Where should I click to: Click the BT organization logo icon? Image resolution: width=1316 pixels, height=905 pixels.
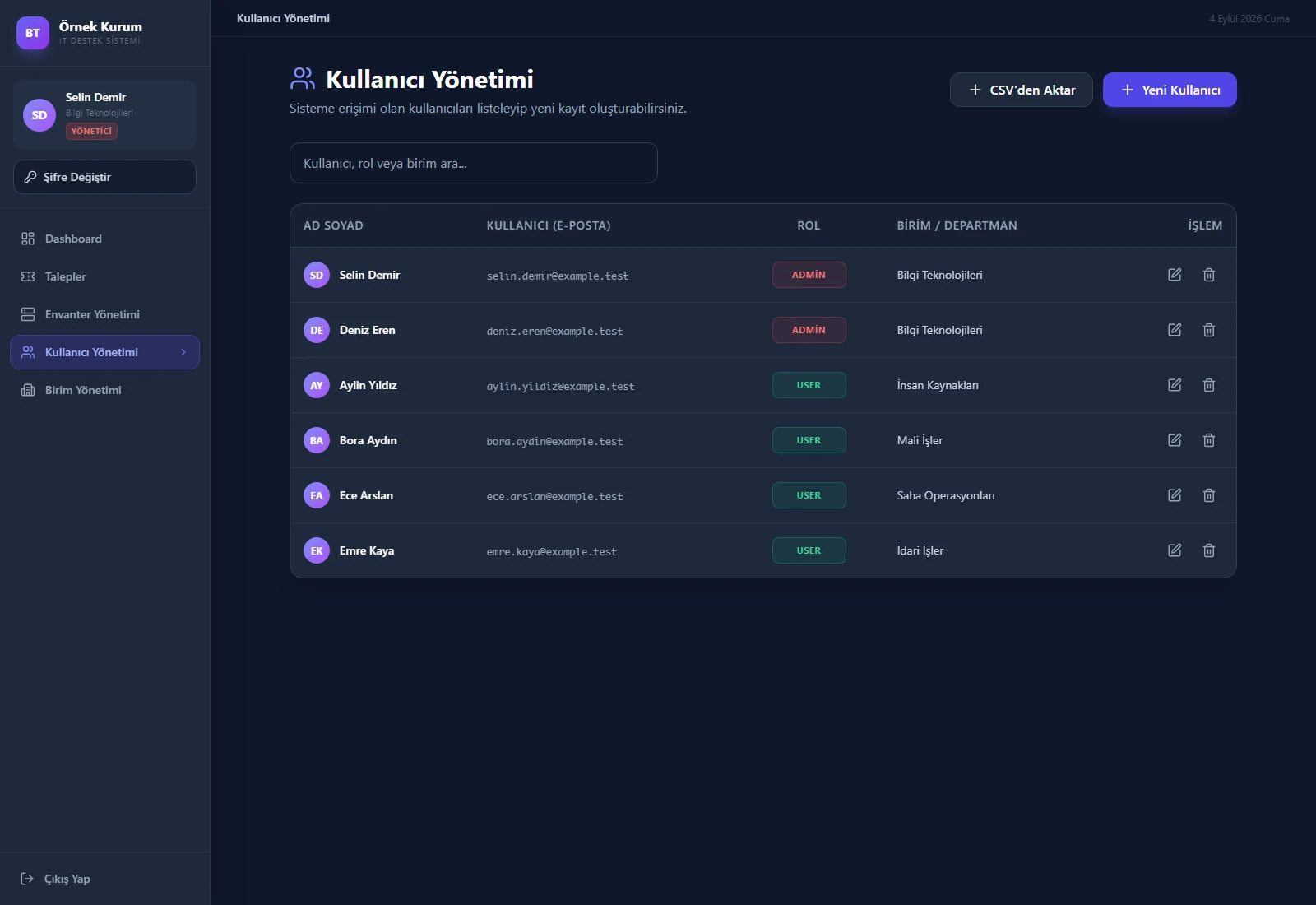click(x=33, y=33)
